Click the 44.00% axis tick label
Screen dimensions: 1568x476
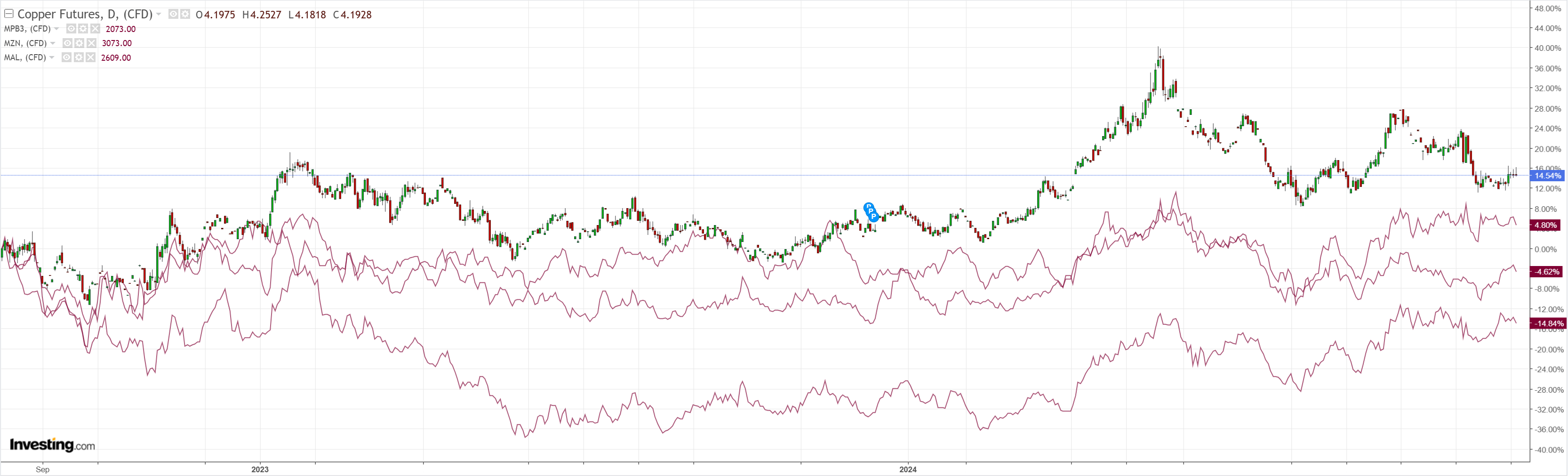1548,29
